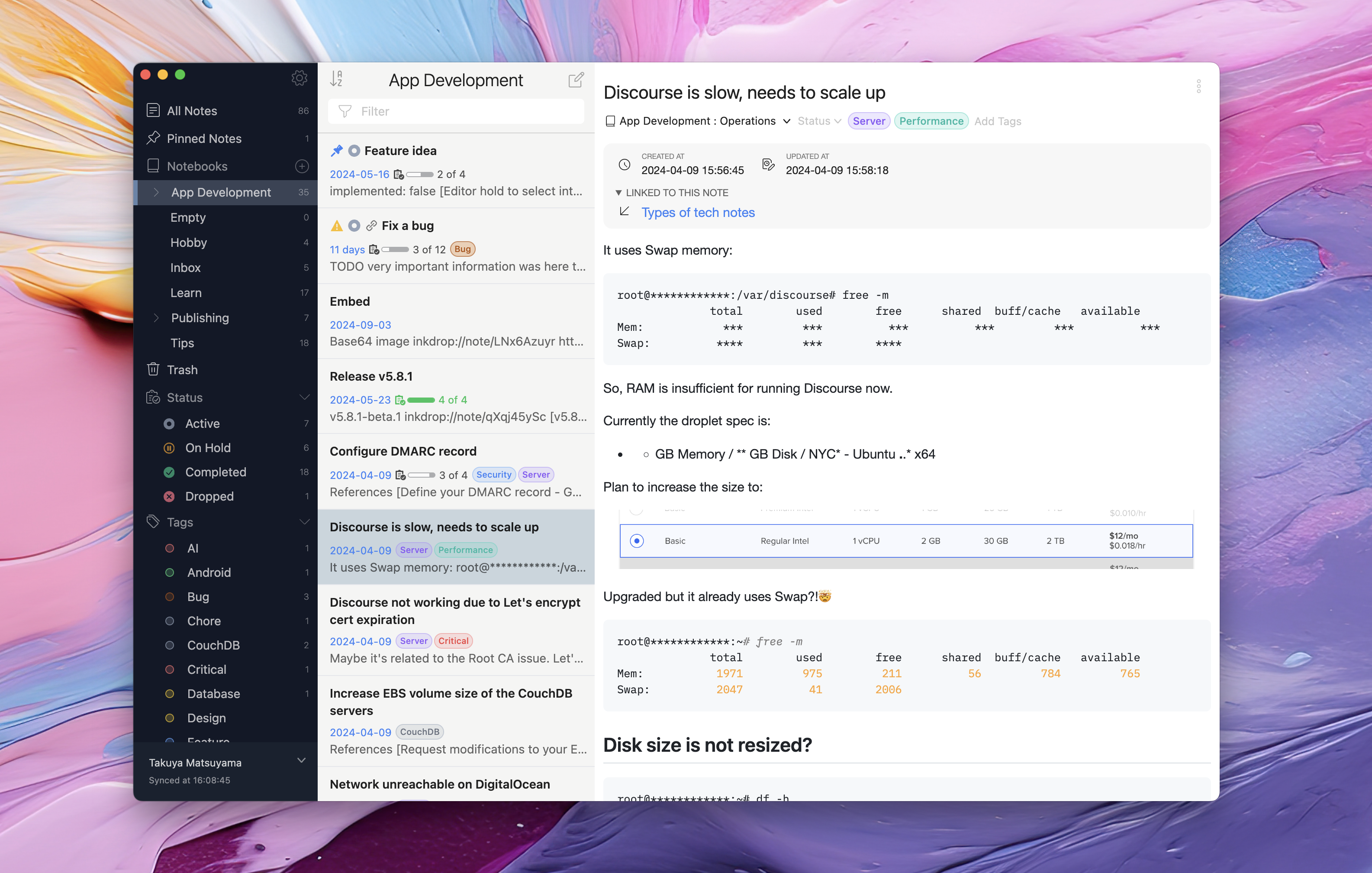1372x873 pixels.
Task: Click the Server tag label
Action: click(868, 120)
